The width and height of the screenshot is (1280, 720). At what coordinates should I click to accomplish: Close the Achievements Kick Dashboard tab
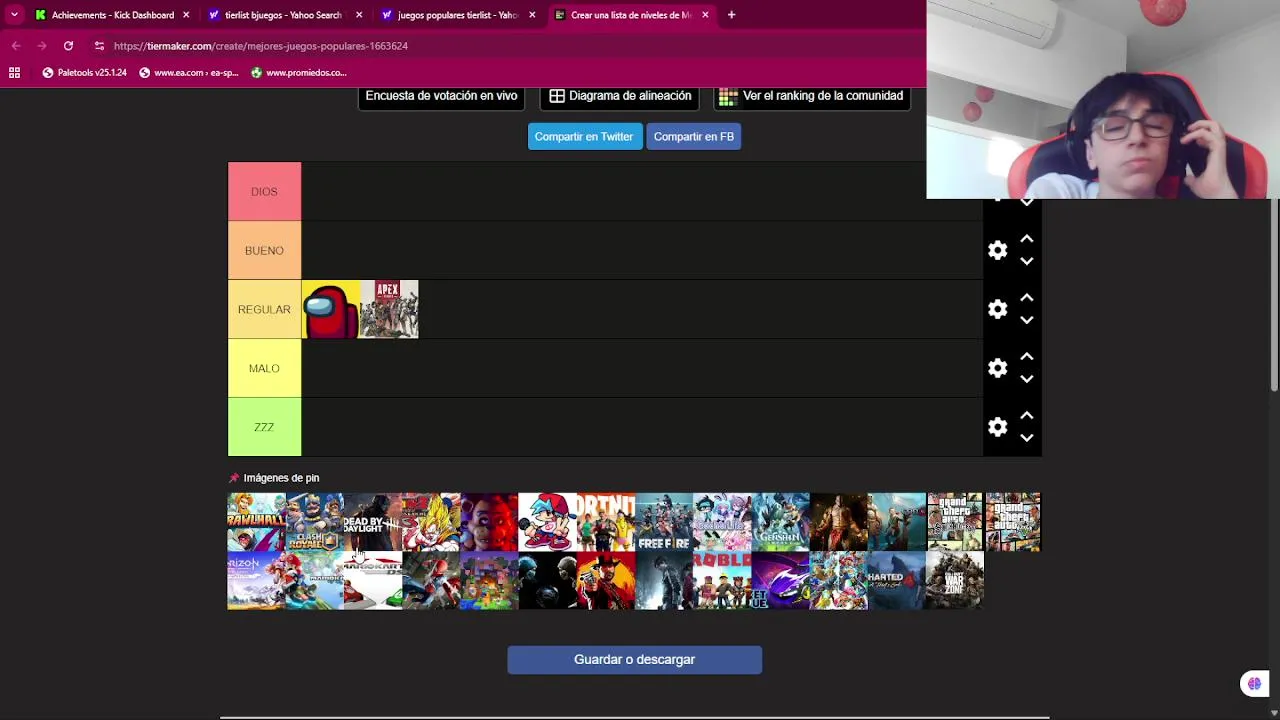186,15
